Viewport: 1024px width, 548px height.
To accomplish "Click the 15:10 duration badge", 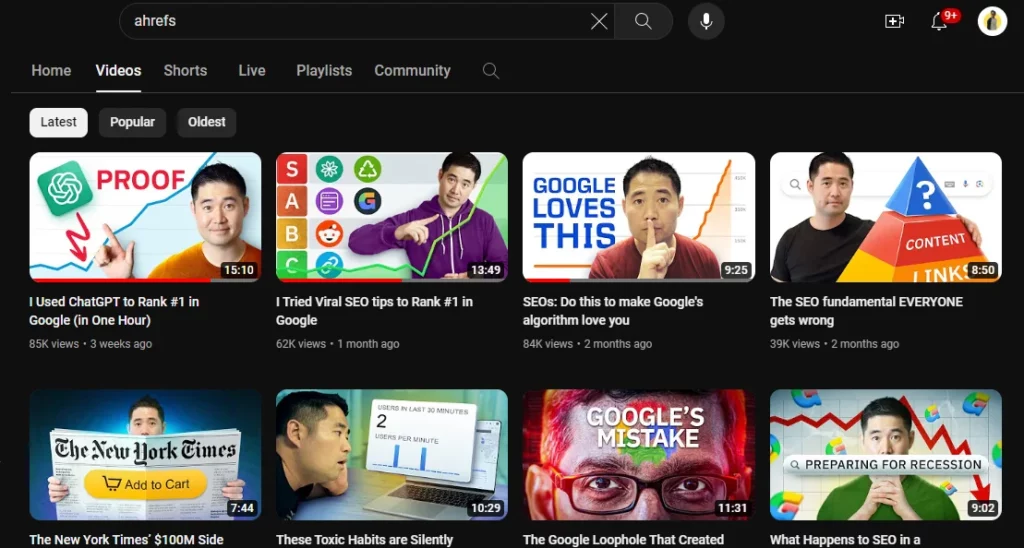I will 238,269.
